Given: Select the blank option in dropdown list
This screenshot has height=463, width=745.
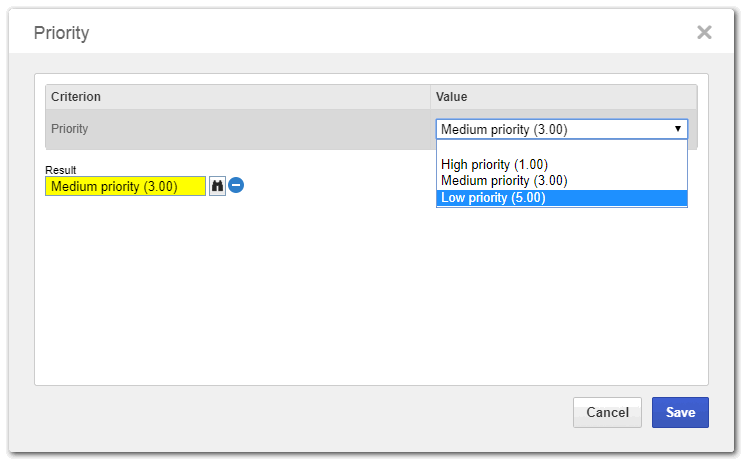Looking at the screenshot, I should [561, 148].
